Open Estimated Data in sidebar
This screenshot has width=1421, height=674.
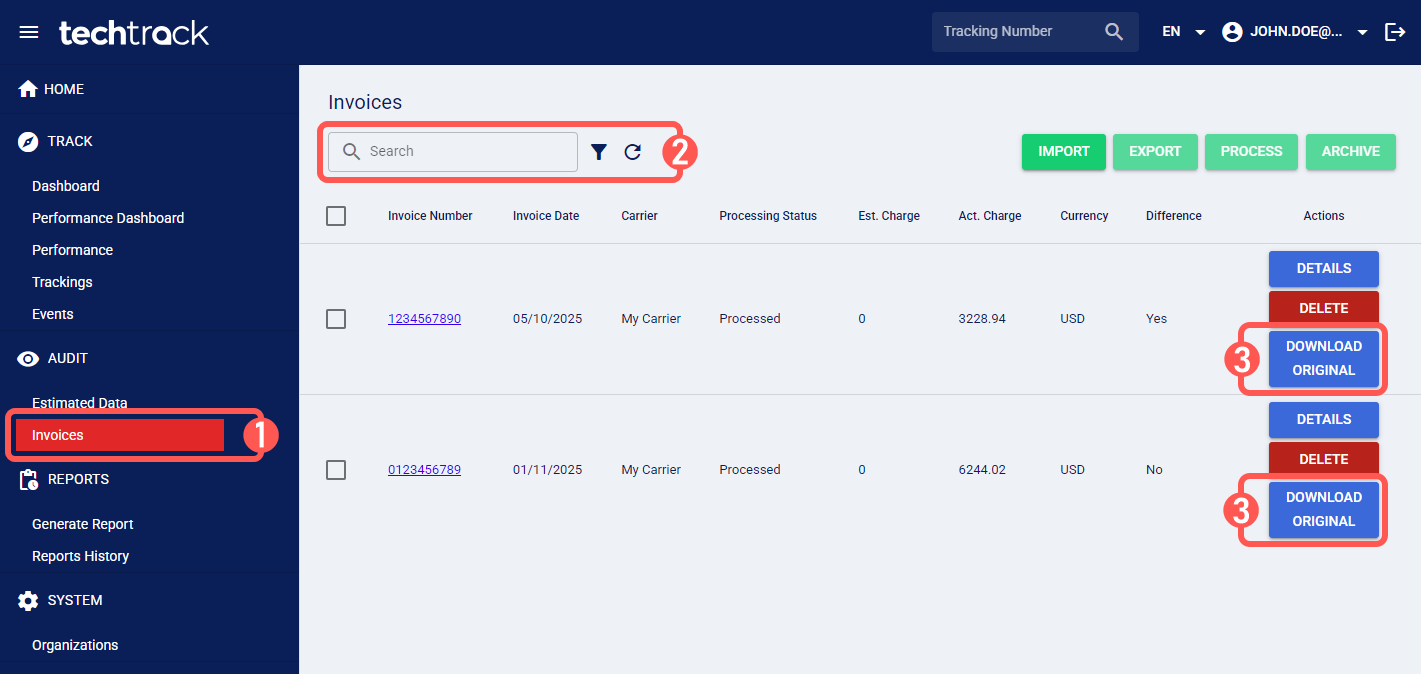click(x=80, y=403)
